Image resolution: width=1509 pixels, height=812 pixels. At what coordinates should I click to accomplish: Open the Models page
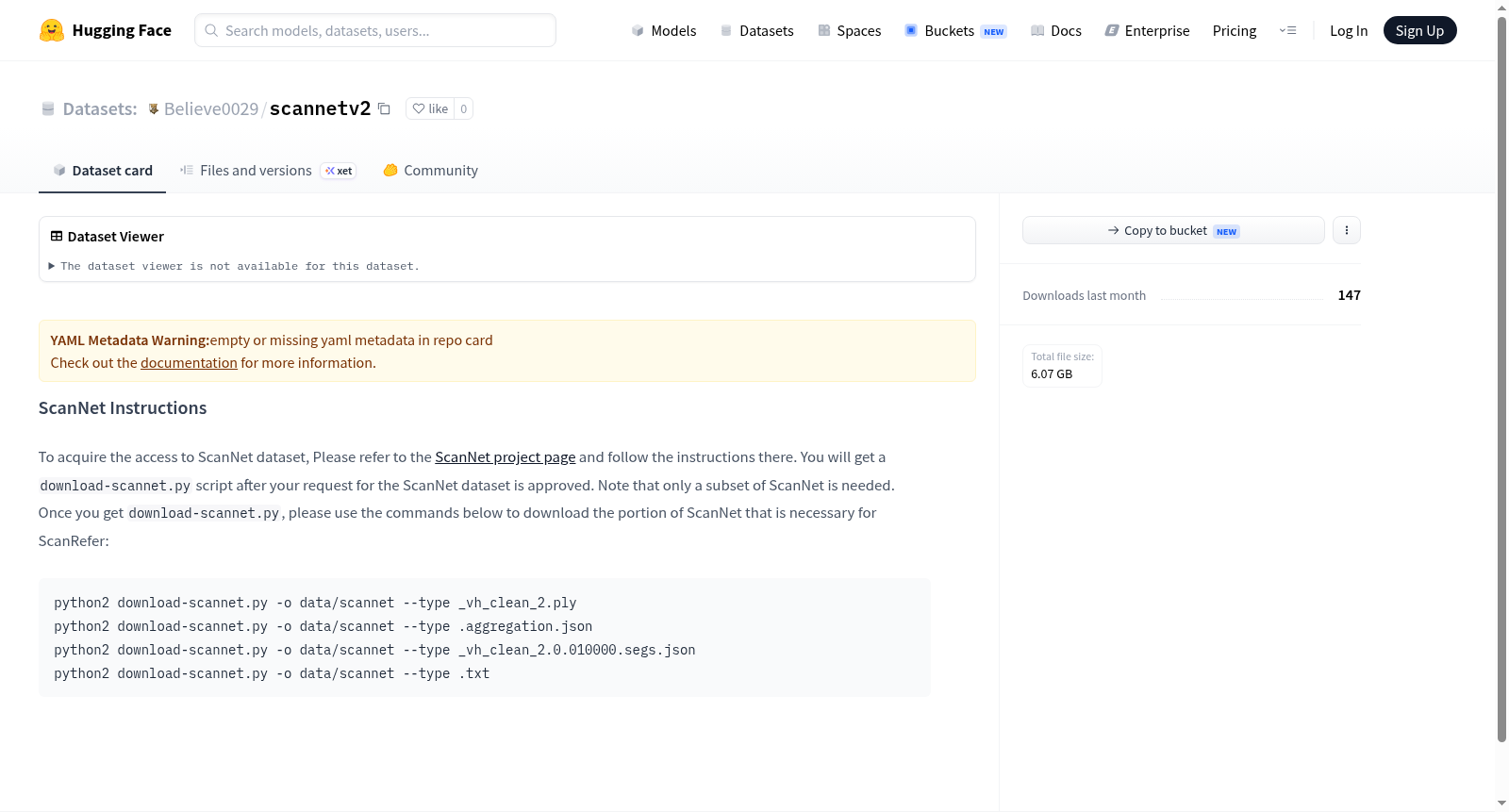coord(664,30)
